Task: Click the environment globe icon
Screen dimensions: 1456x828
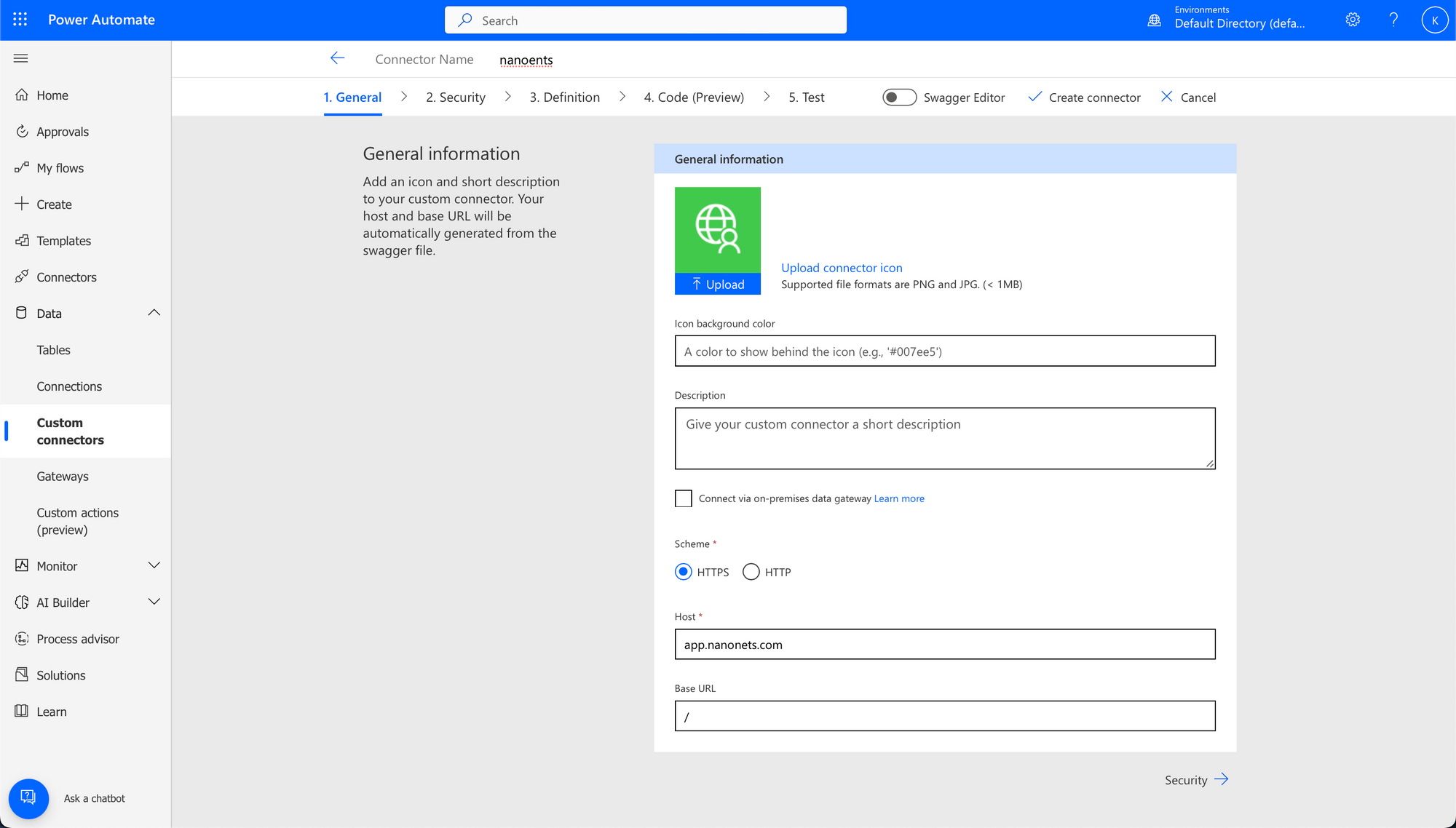Action: [1155, 20]
